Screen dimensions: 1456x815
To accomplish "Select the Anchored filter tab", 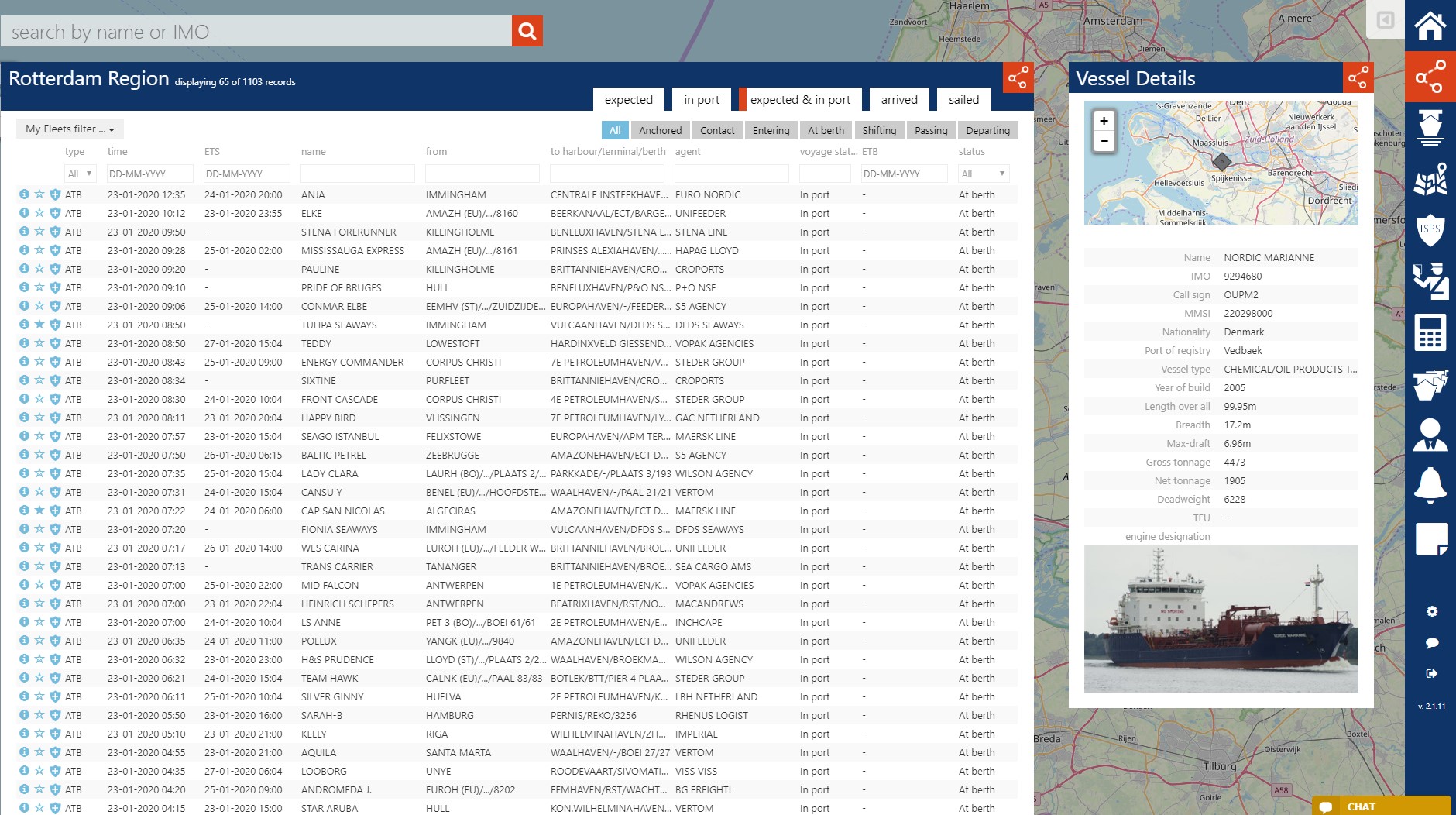I will coord(660,130).
